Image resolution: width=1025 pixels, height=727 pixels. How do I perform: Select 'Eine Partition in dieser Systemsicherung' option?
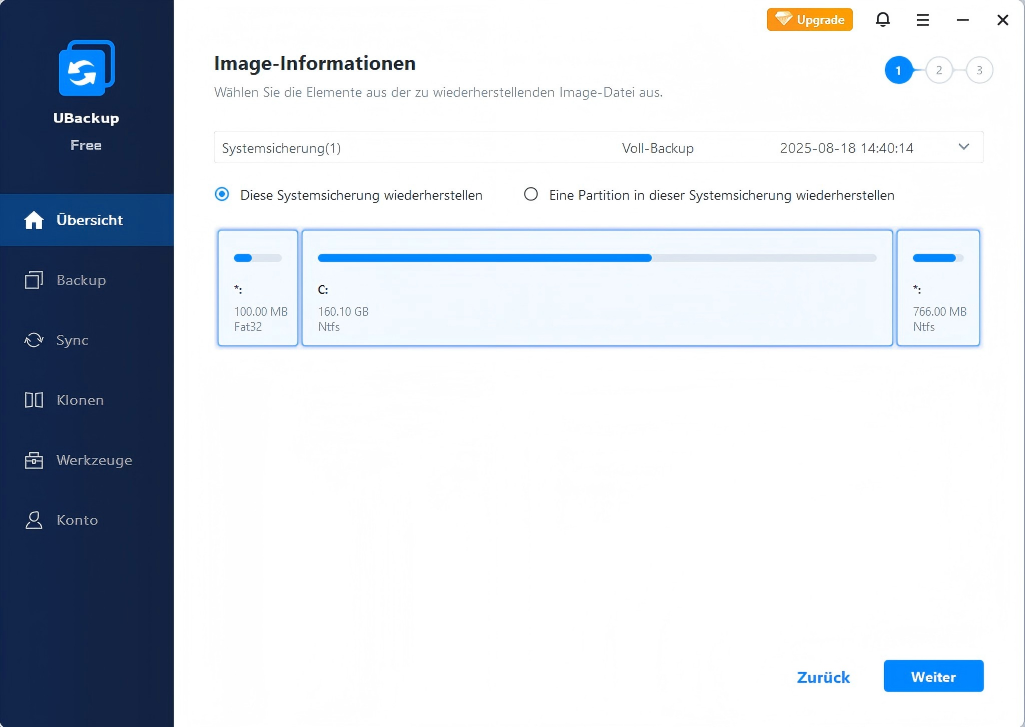531,195
